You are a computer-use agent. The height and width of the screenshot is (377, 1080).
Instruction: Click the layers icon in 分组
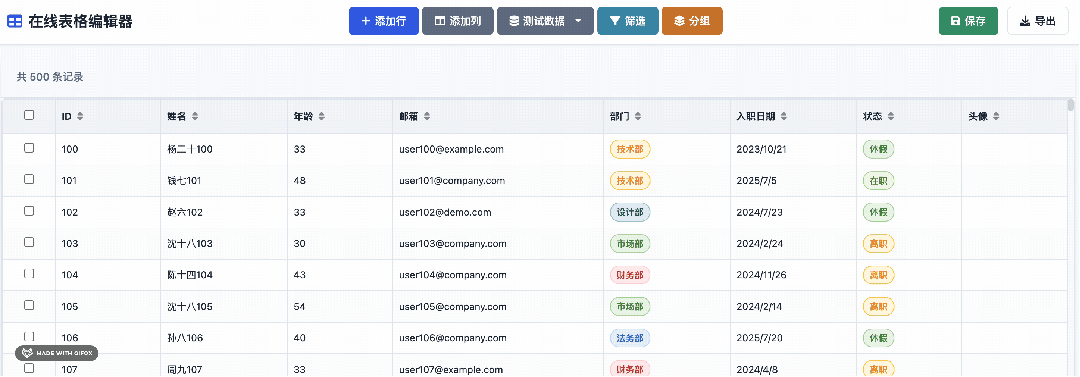[x=679, y=21]
